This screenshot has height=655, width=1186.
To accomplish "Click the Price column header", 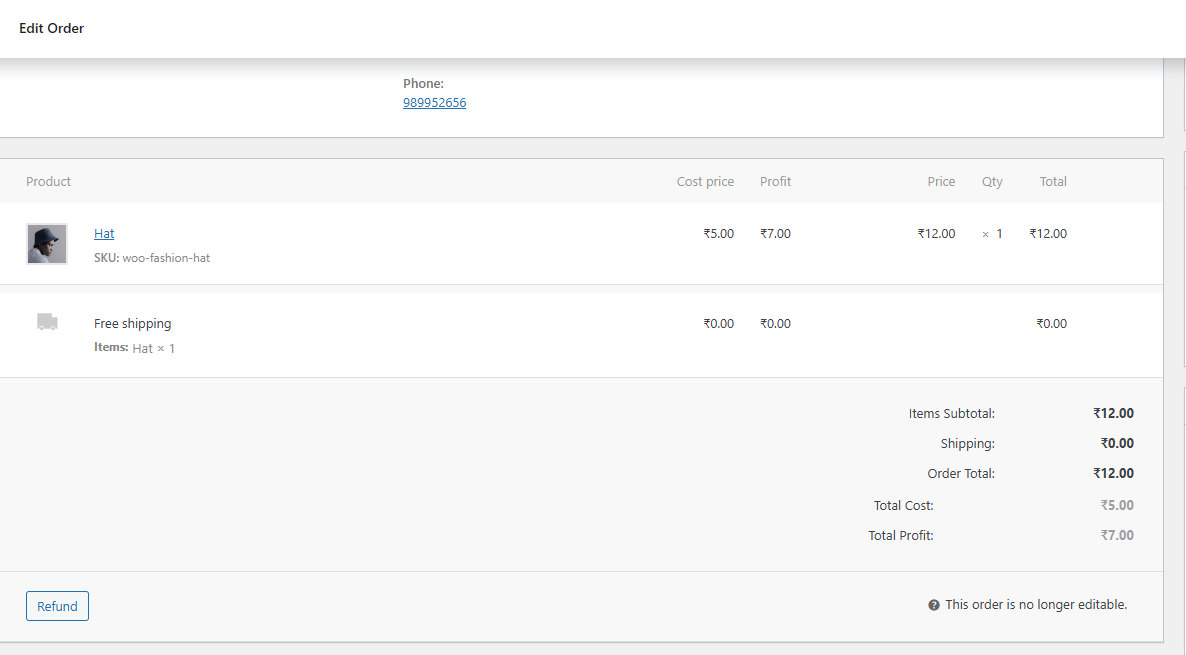I will click(x=941, y=182).
